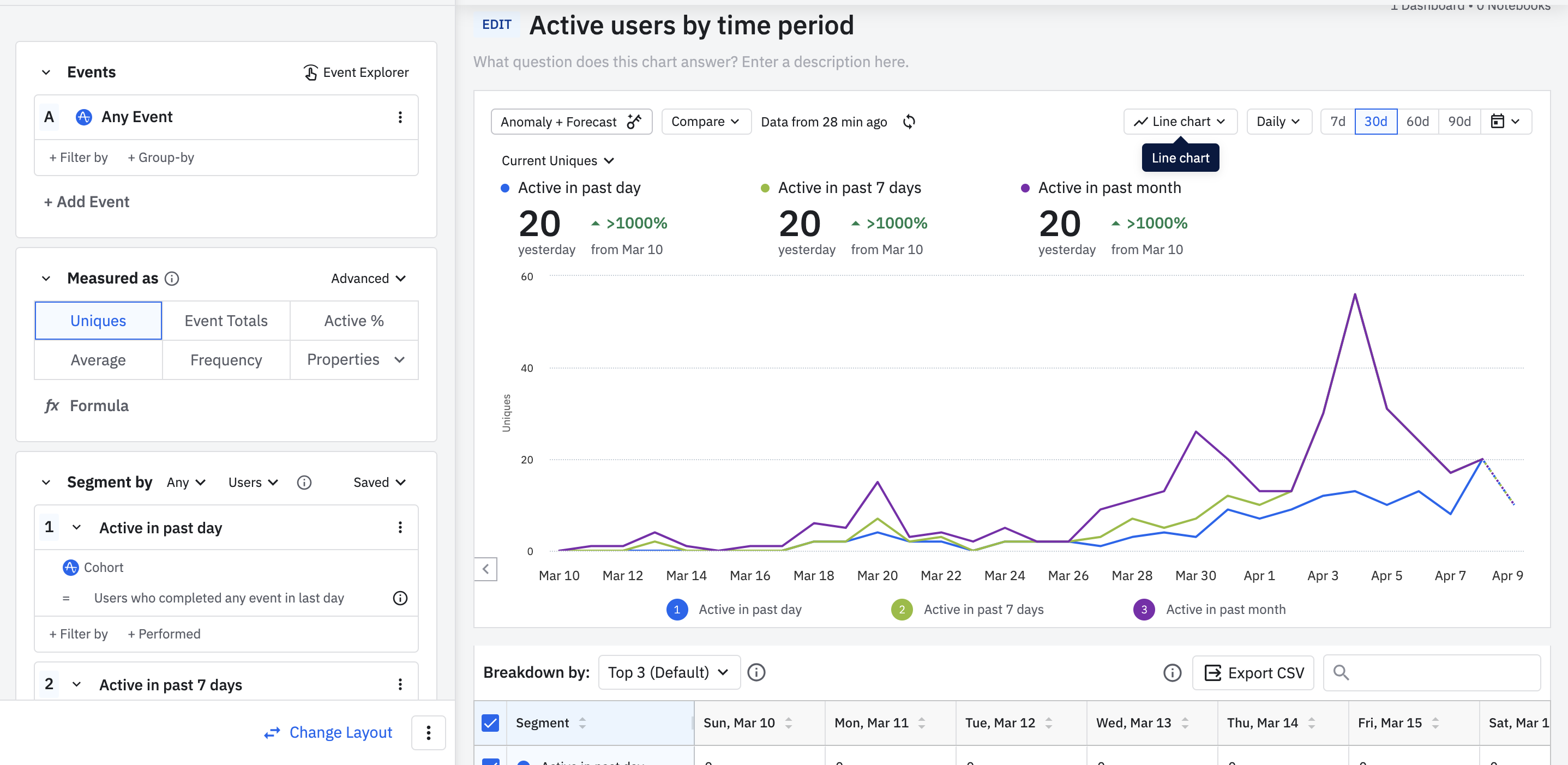Click the chart scroll-left arrow

click(x=486, y=570)
